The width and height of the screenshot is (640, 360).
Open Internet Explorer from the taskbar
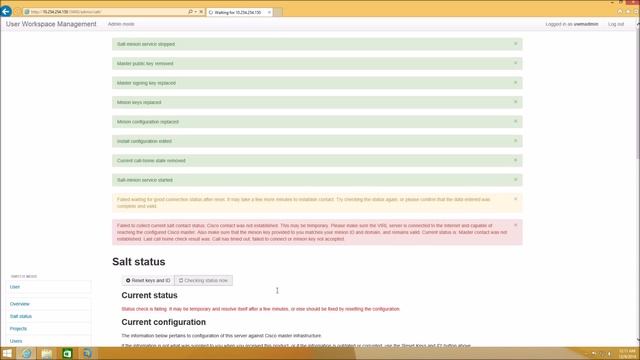[x=27, y=353]
